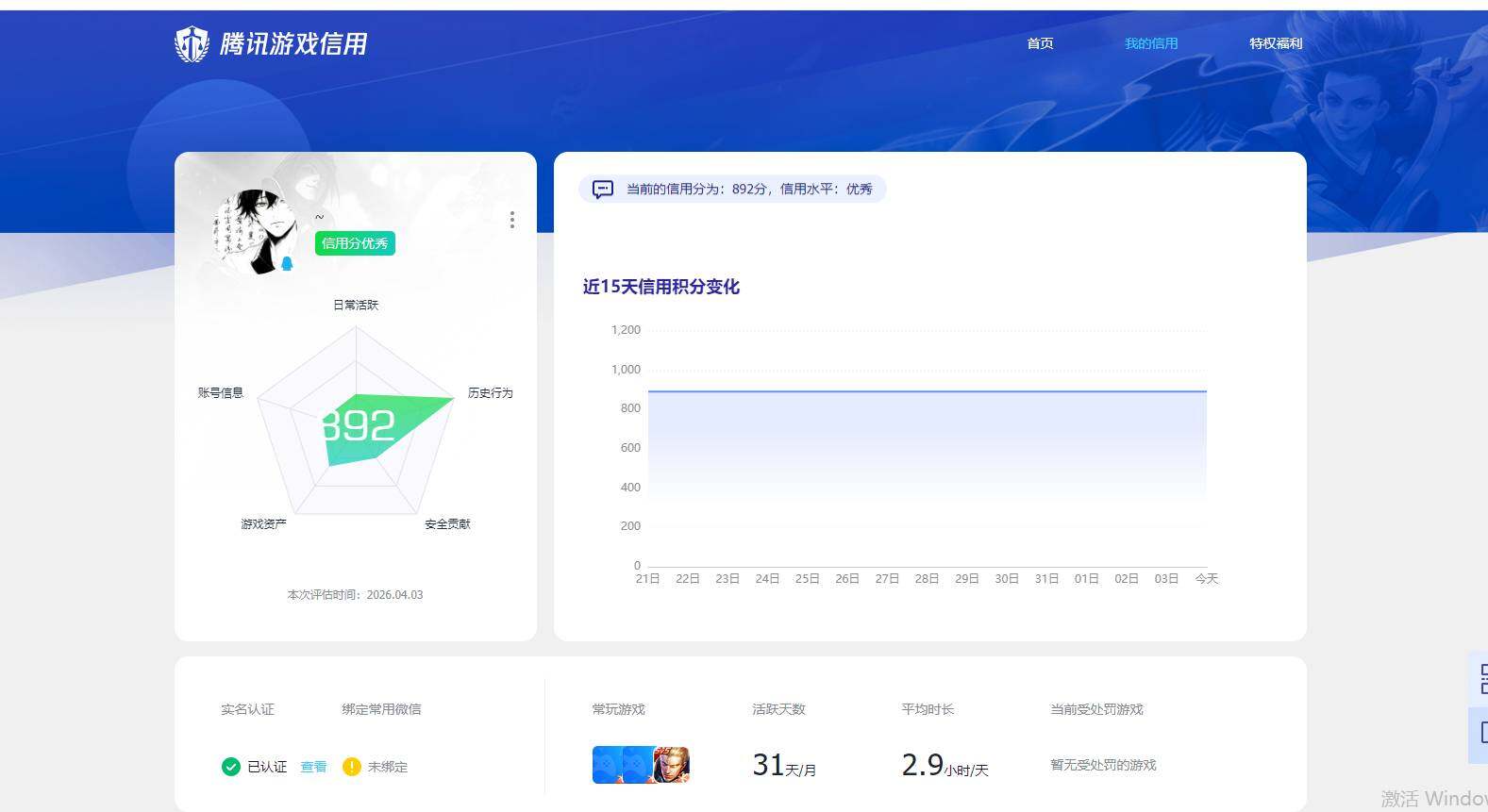
Task: Click the 查看 link next to 已认证
Action: [x=313, y=767]
